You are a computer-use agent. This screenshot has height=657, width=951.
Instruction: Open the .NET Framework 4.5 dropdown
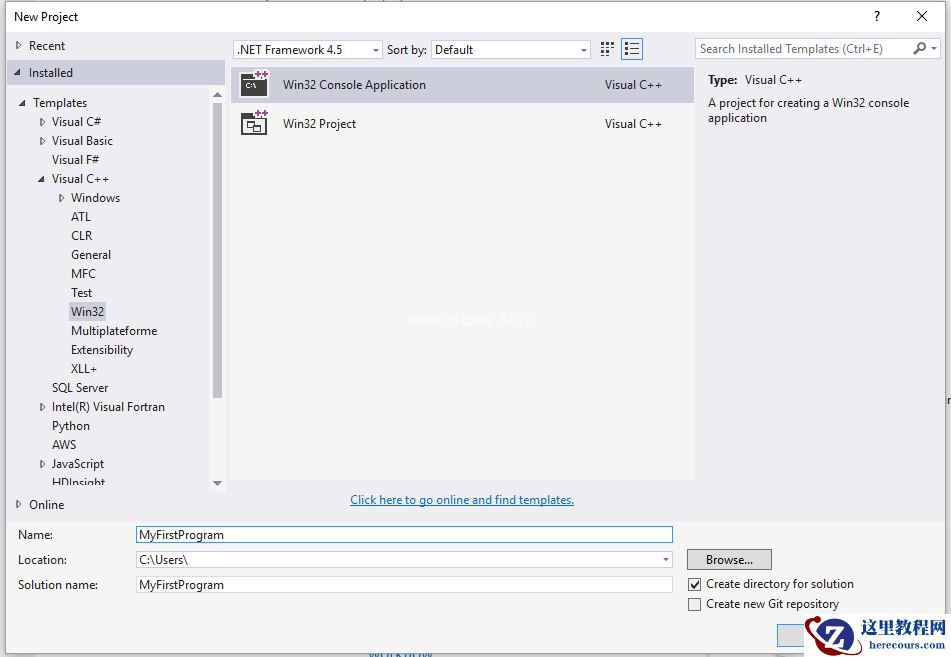click(307, 50)
